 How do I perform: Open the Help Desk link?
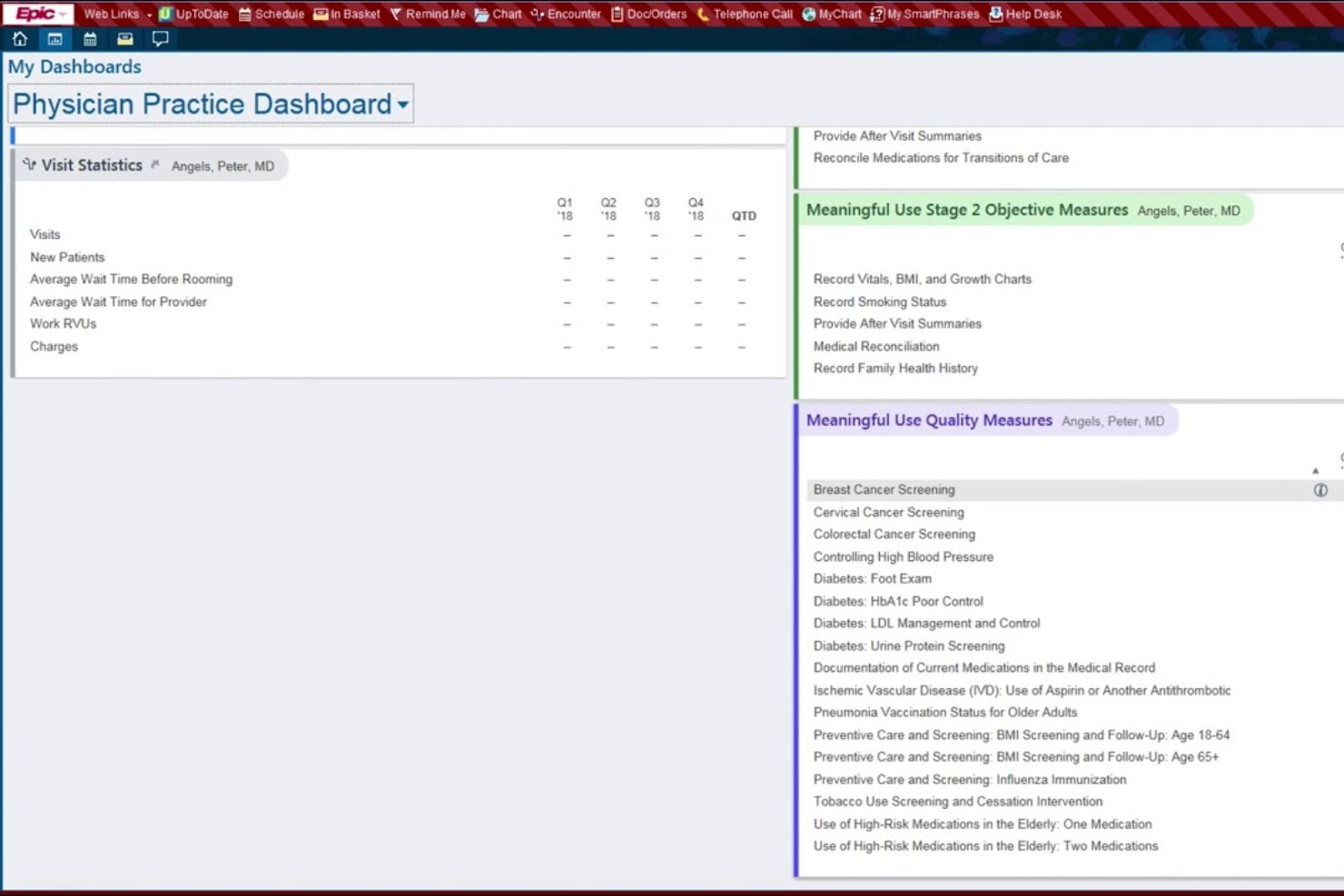pyautogui.click(x=1024, y=14)
